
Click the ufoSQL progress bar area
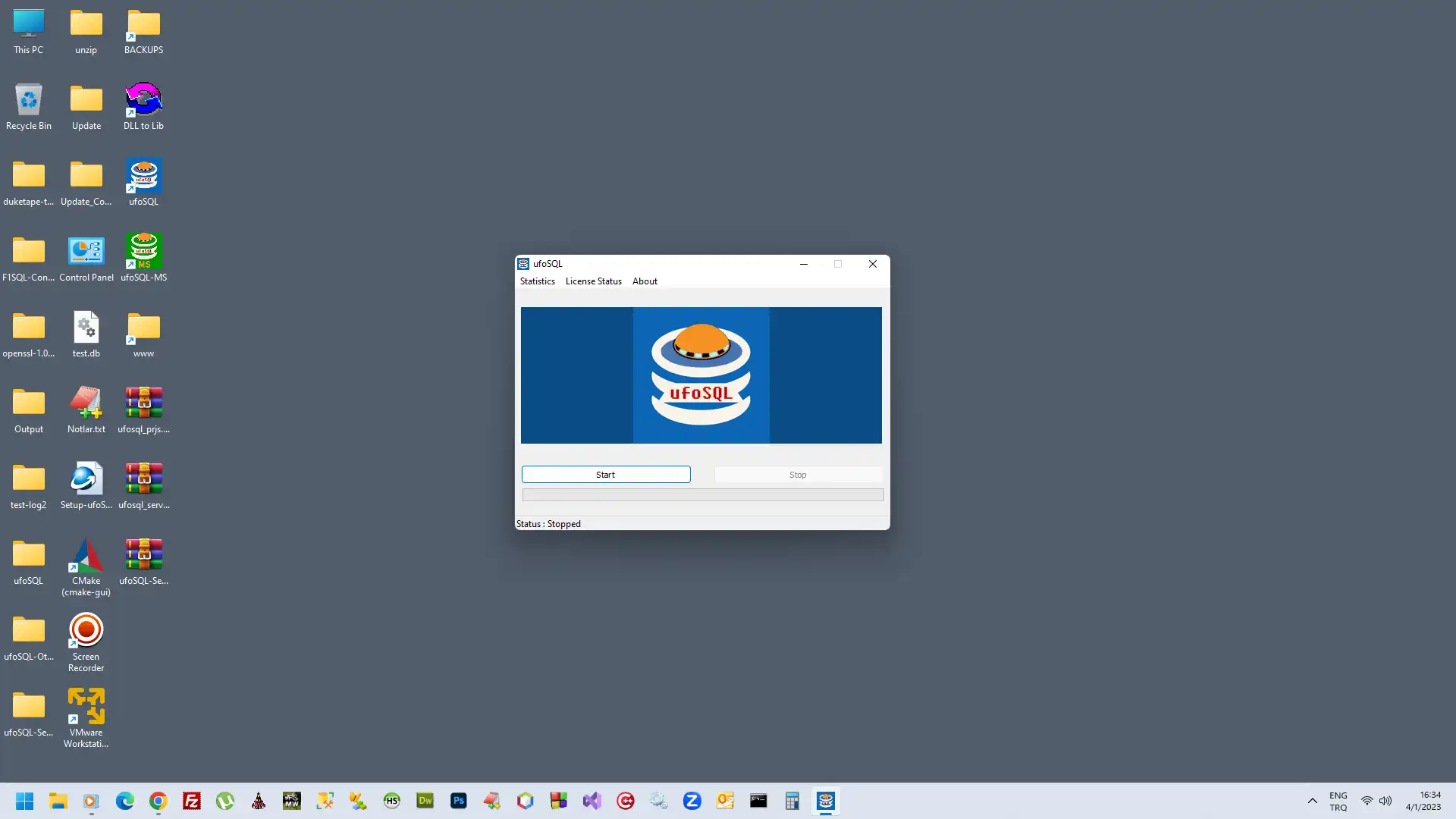[702, 494]
